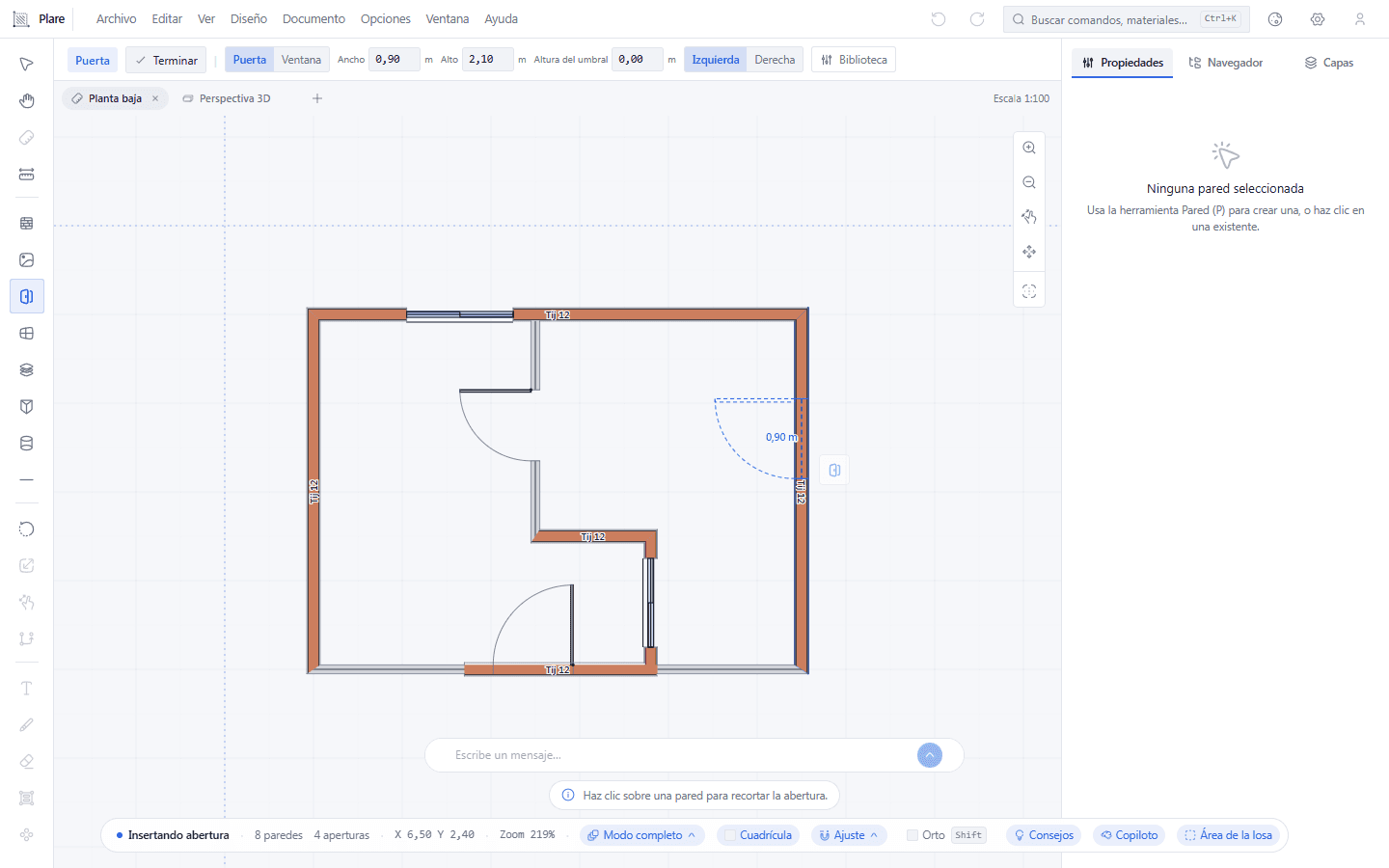1389x868 pixels.
Task: Pick the 3D box object tool
Action: tap(27, 406)
